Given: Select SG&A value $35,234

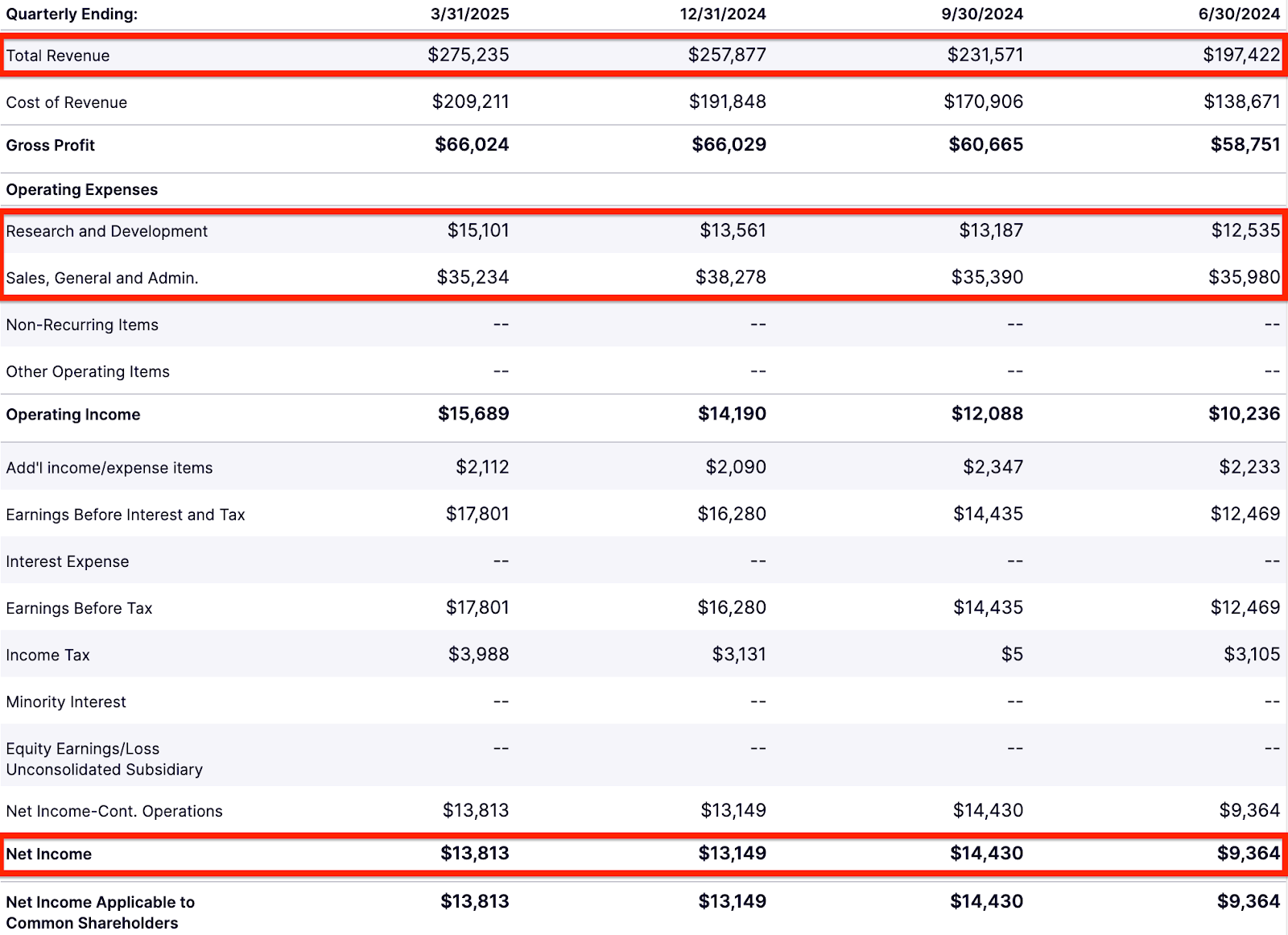Looking at the screenshot, I should pos(473,277).
